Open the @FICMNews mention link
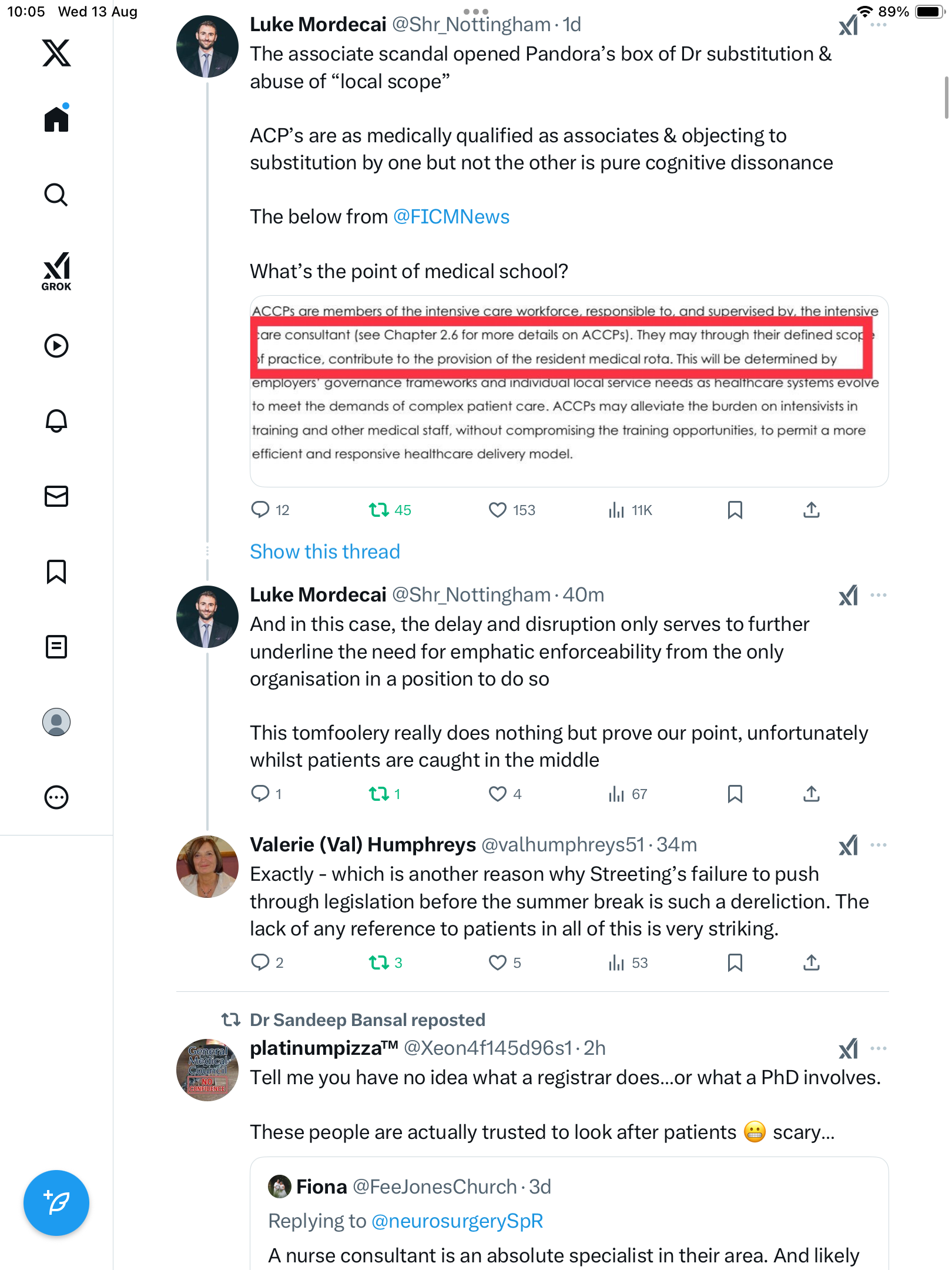The image size is (952, 1270). (451, 217)
